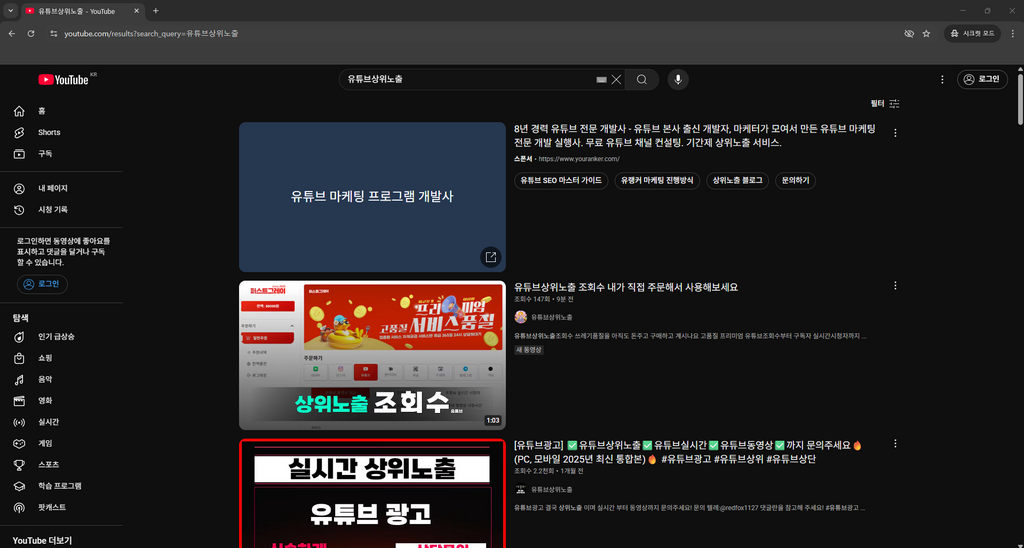Click the sidebar 로그인 sign-in button
The height and width of the screenshot is (548, 1024).
tap(42, 284)
